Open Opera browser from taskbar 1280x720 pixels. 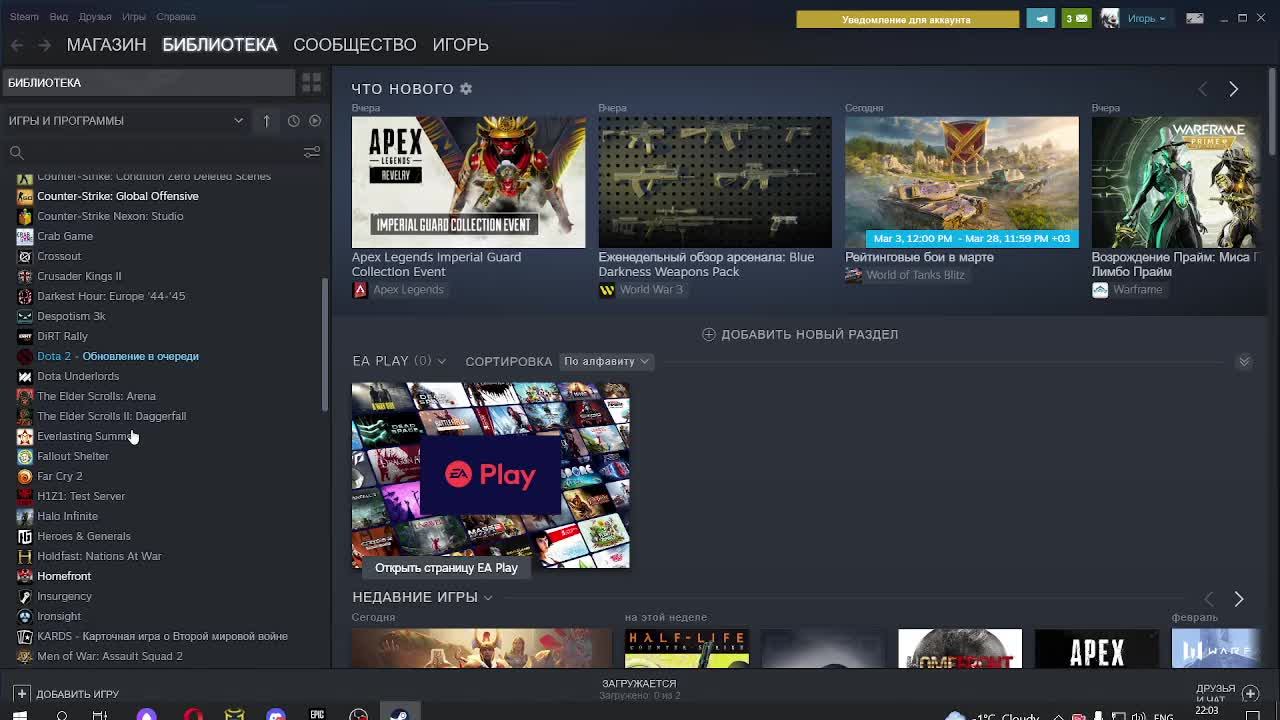pos(193,714)
